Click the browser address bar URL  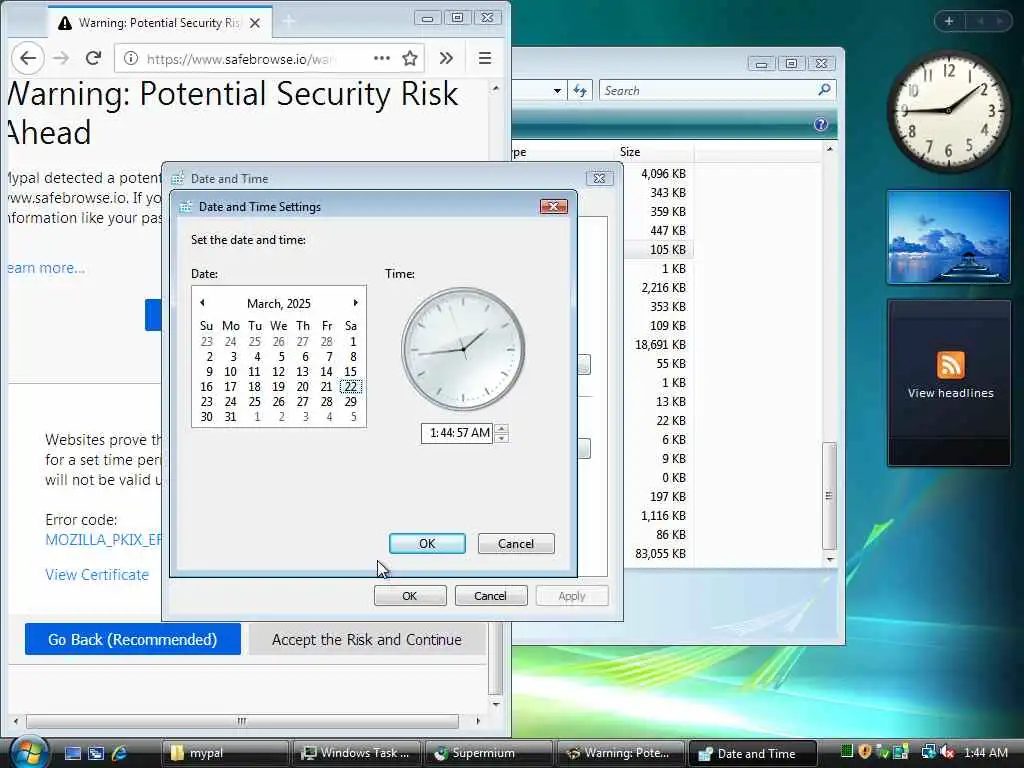point(242,59)
